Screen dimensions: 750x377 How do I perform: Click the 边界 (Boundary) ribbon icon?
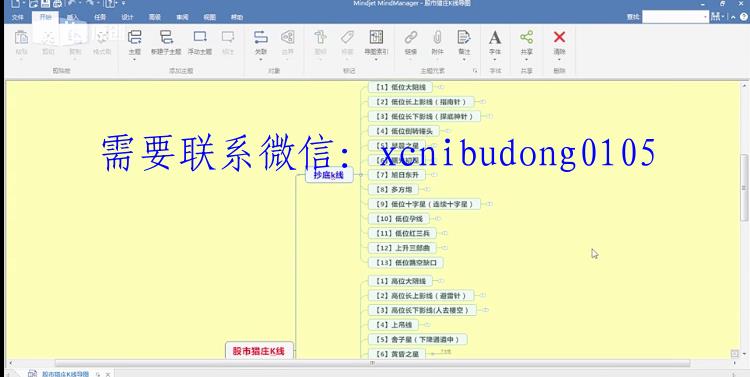coord(287,37)
